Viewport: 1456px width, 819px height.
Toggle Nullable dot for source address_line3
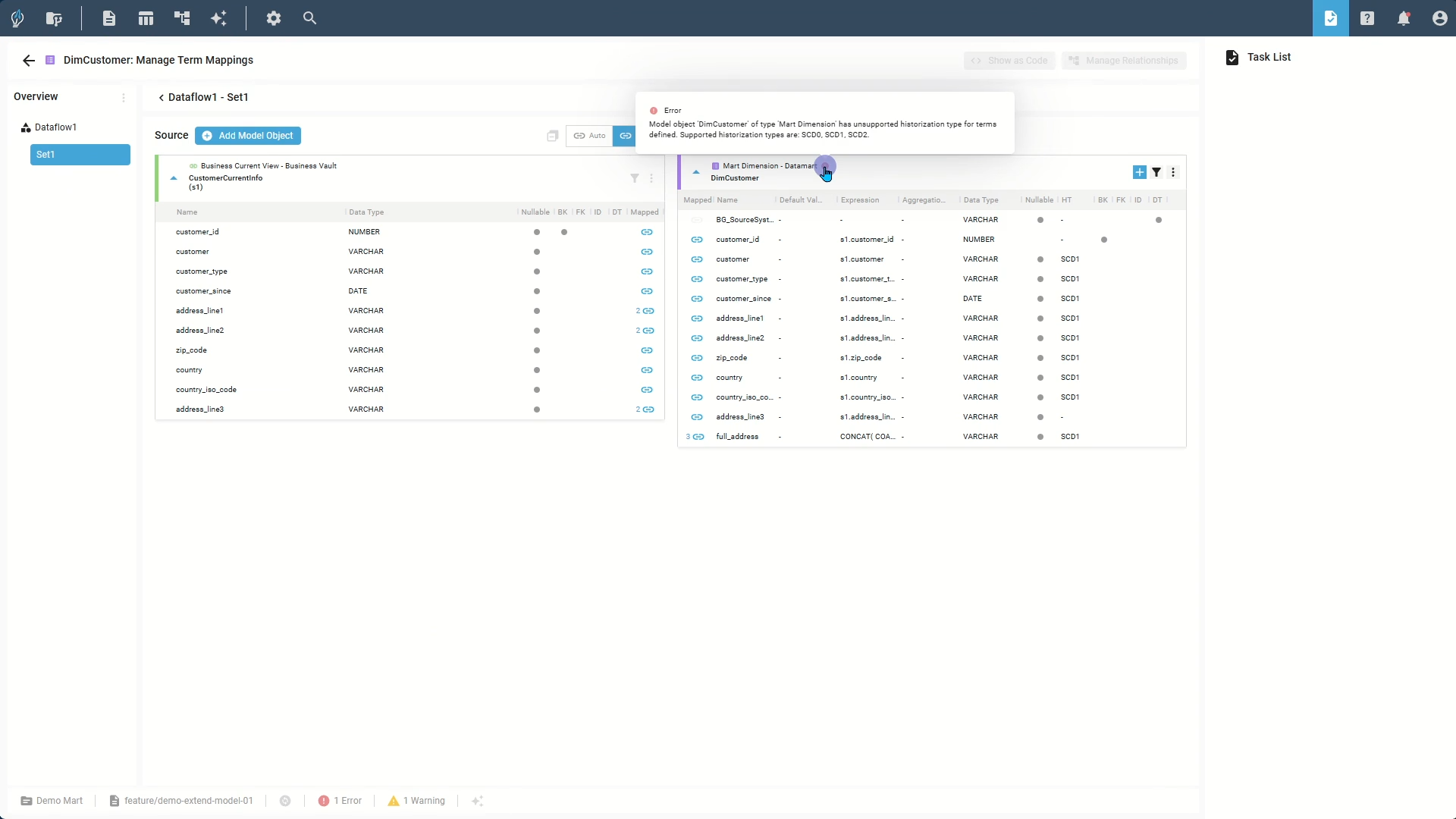(537, 409)
